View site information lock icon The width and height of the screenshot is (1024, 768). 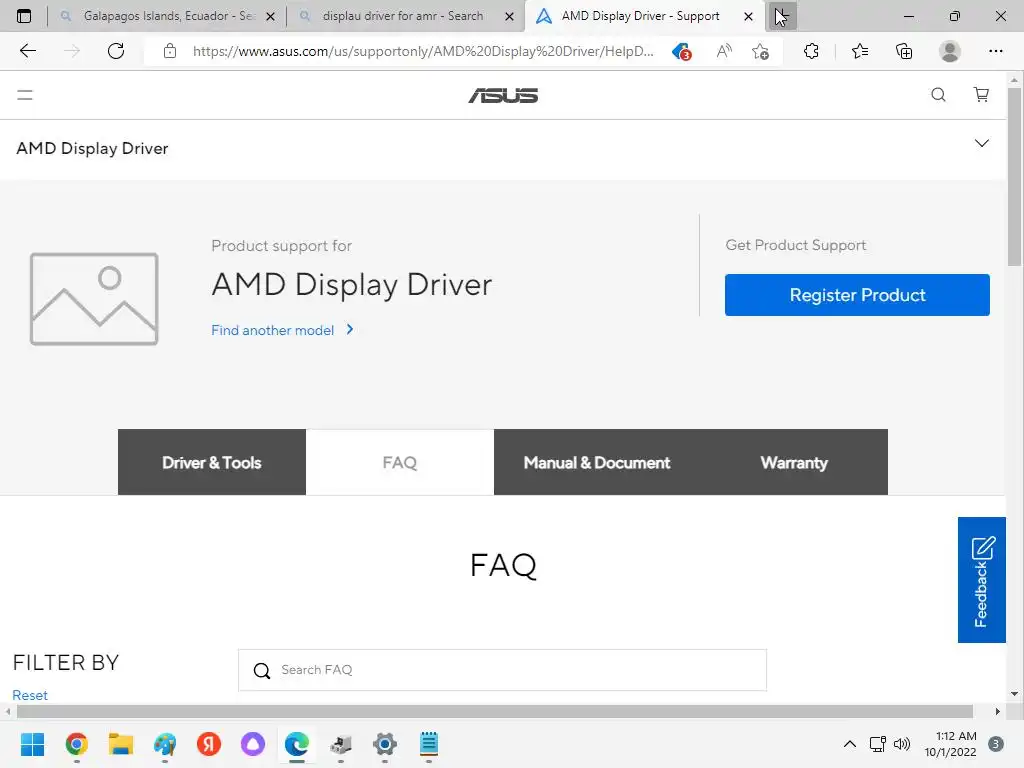[170, 51]
